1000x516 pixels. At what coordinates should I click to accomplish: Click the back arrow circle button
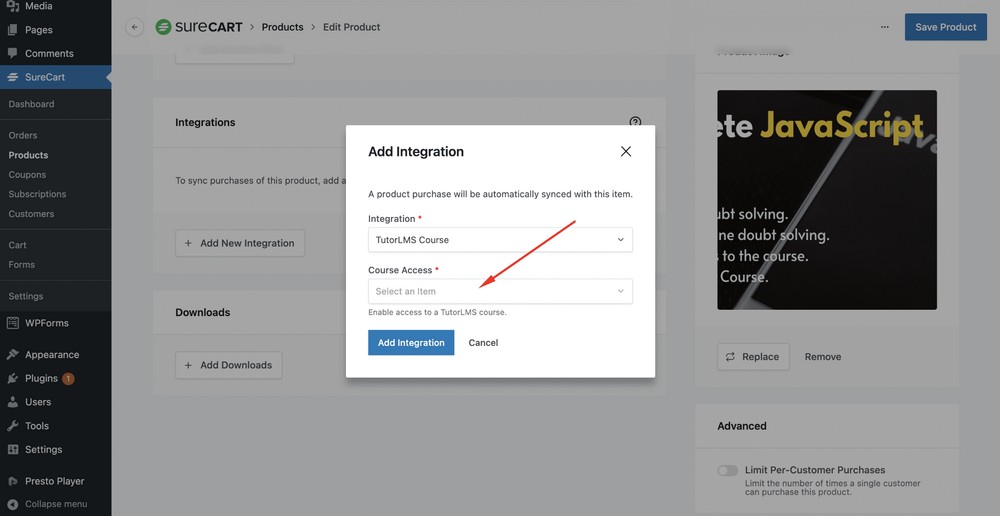click(135, 27)
